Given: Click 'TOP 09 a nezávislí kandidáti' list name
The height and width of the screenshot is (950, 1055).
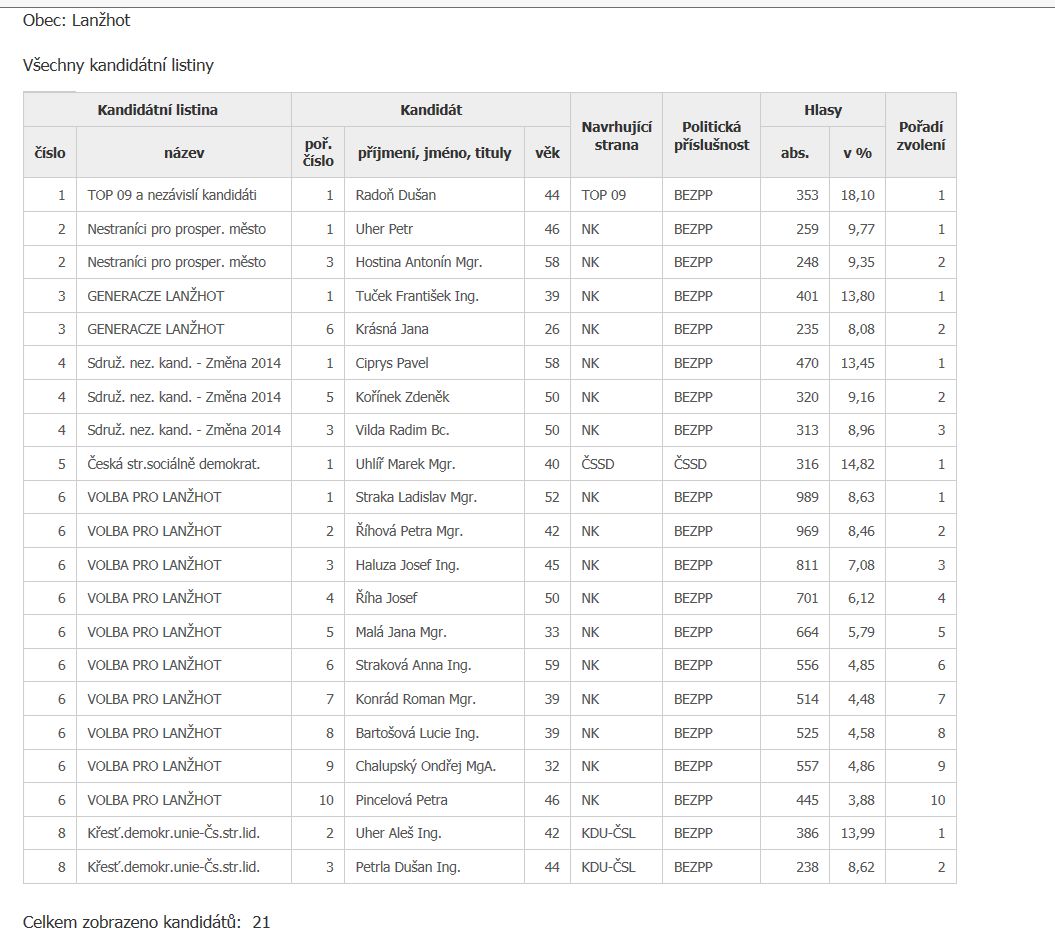Looking at the screenshot, I should (172, 195).
